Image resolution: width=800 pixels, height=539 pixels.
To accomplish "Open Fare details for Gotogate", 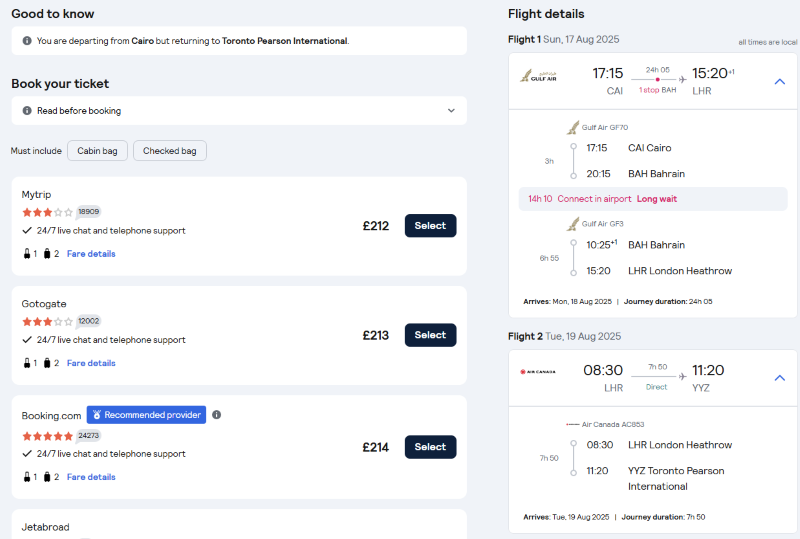I will pyautogui.click(x=91, y=363).
